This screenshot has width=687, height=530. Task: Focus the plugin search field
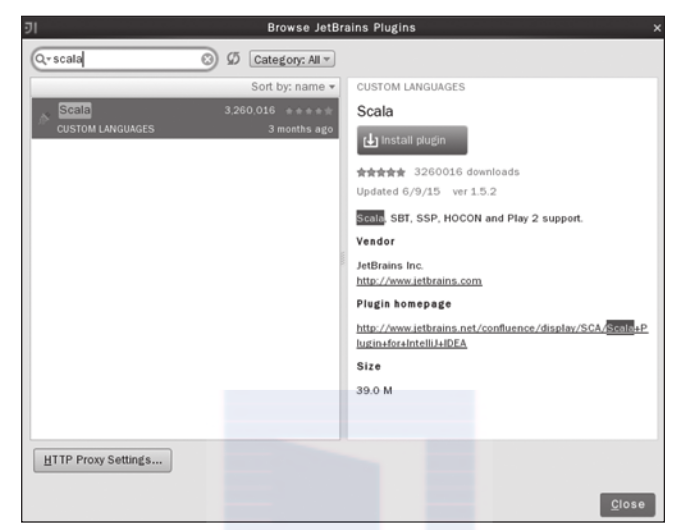(x=124, y=59)
